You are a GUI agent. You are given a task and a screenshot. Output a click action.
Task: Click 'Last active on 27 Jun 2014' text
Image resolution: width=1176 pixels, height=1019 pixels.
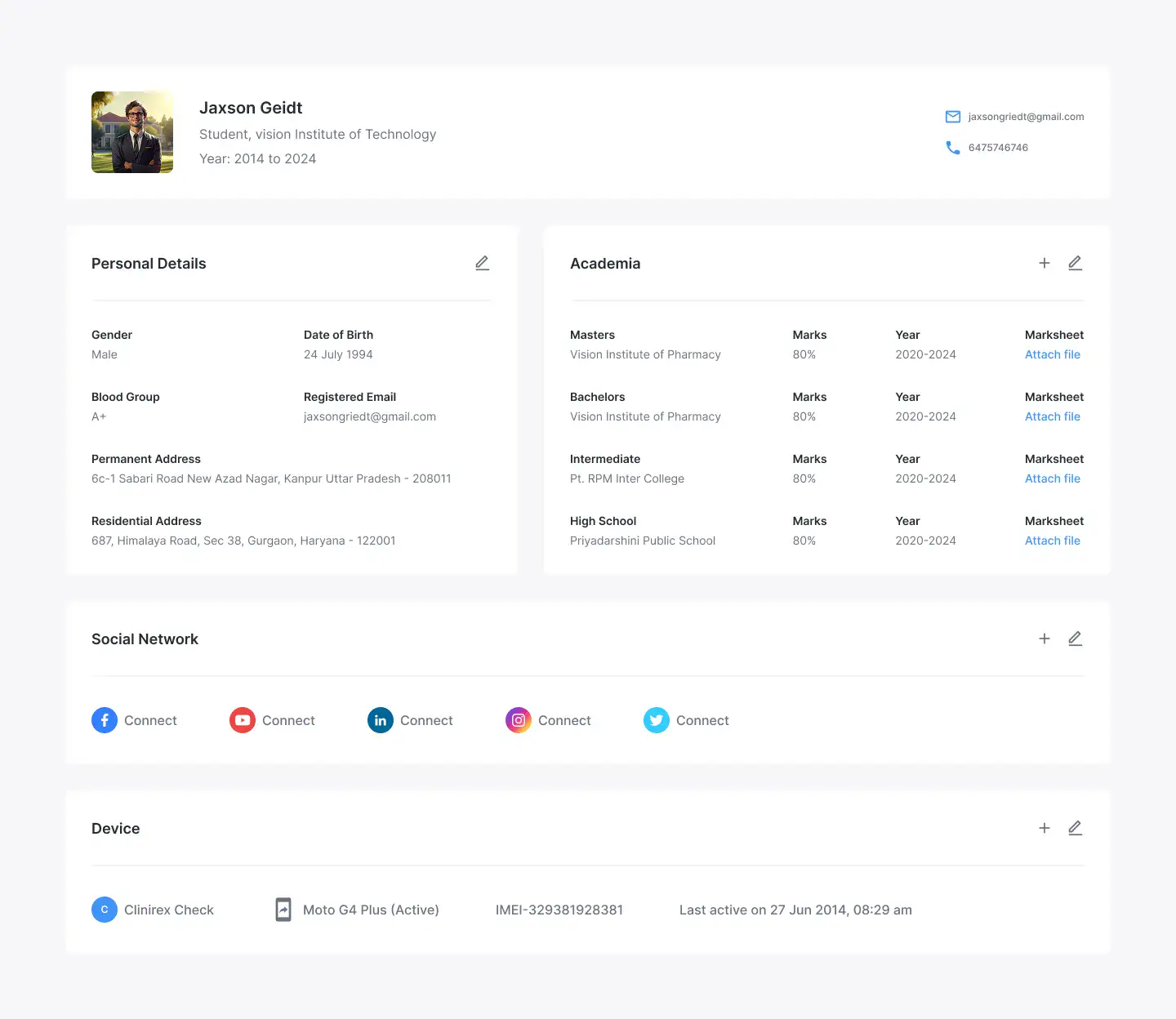(x=795, y=910)
